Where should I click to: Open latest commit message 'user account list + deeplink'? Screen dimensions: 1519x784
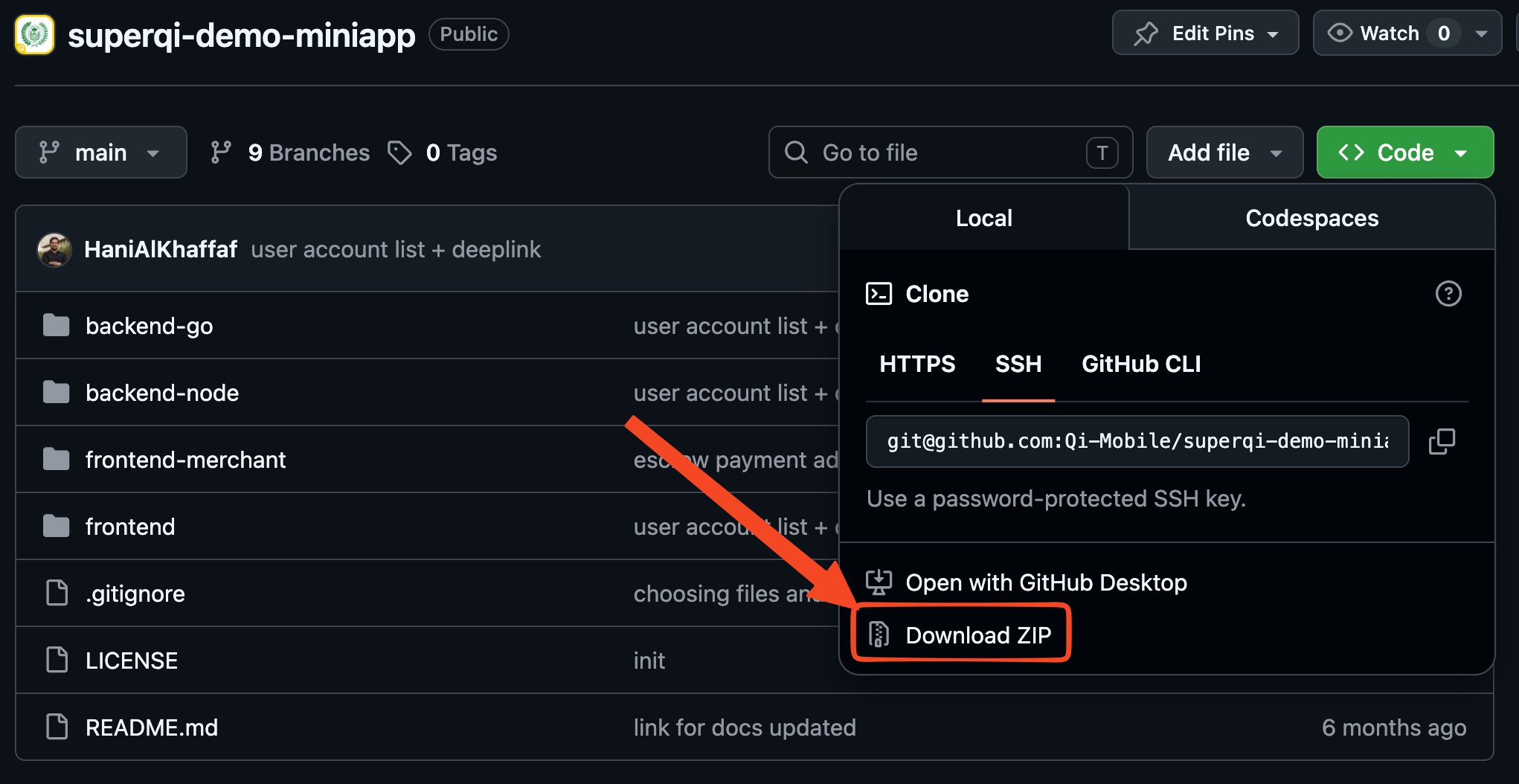396,249
